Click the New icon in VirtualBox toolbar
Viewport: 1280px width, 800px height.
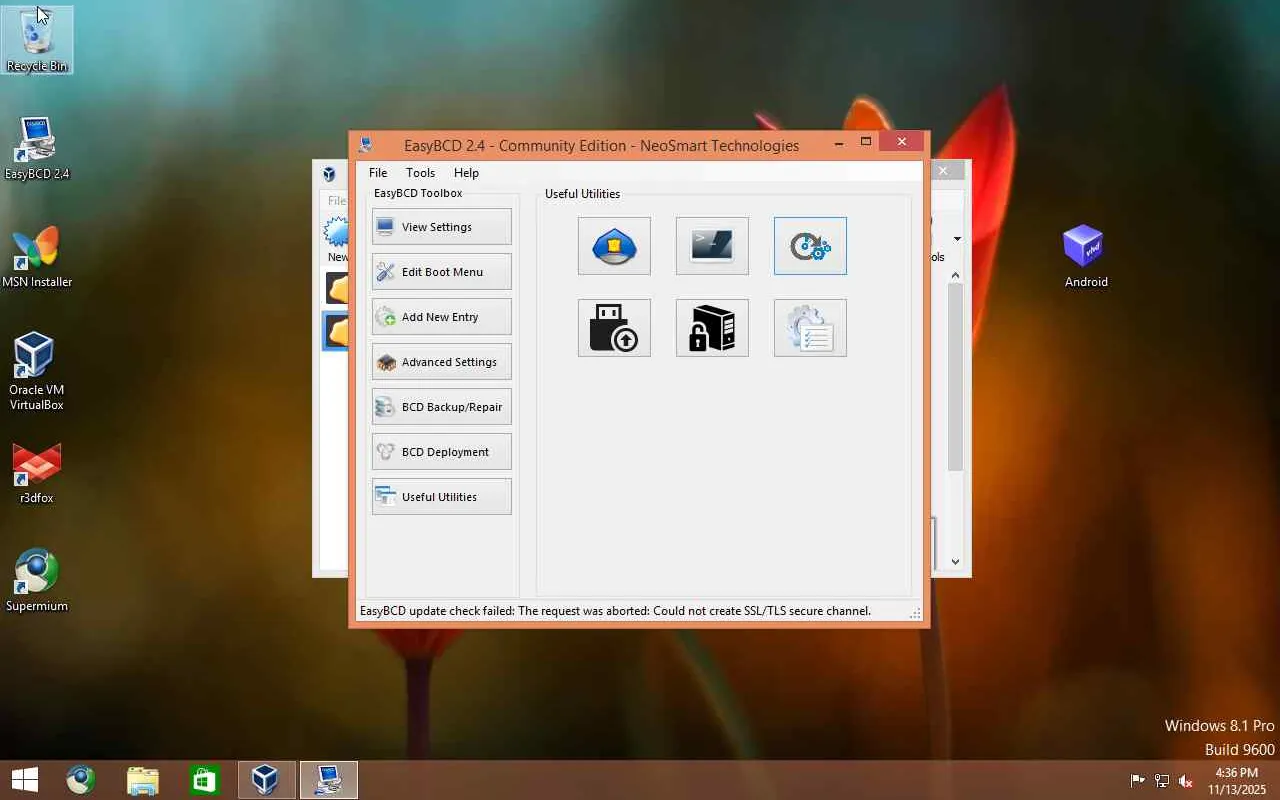pyautogui.click(x=338, y=240)
